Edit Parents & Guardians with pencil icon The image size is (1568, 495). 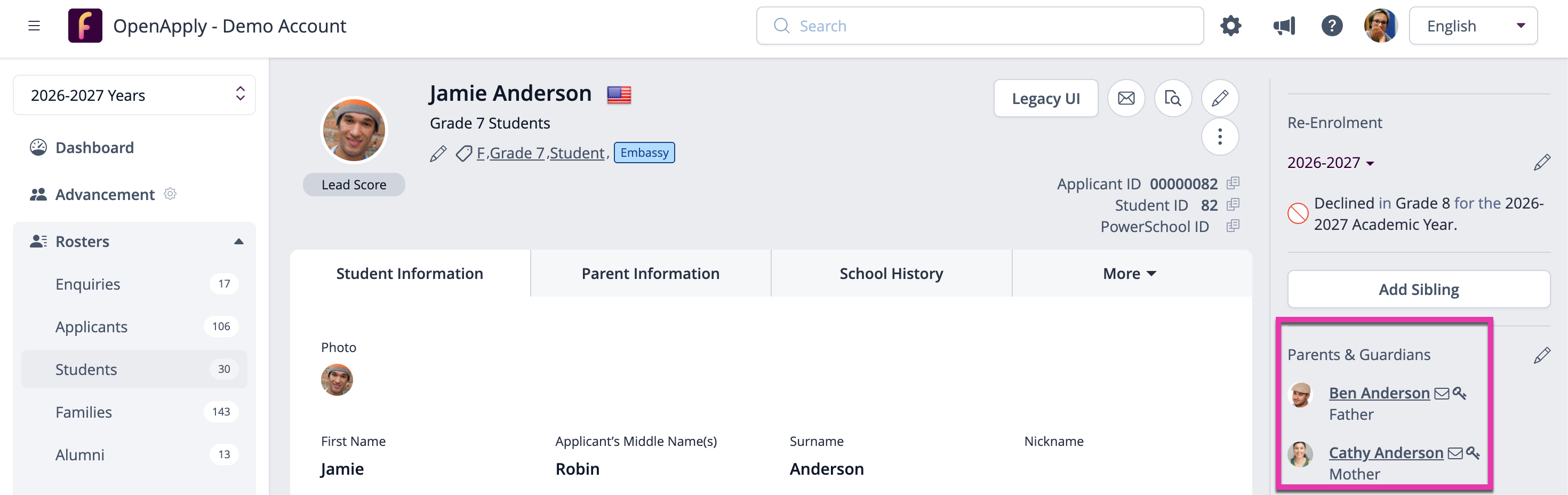1541,355
